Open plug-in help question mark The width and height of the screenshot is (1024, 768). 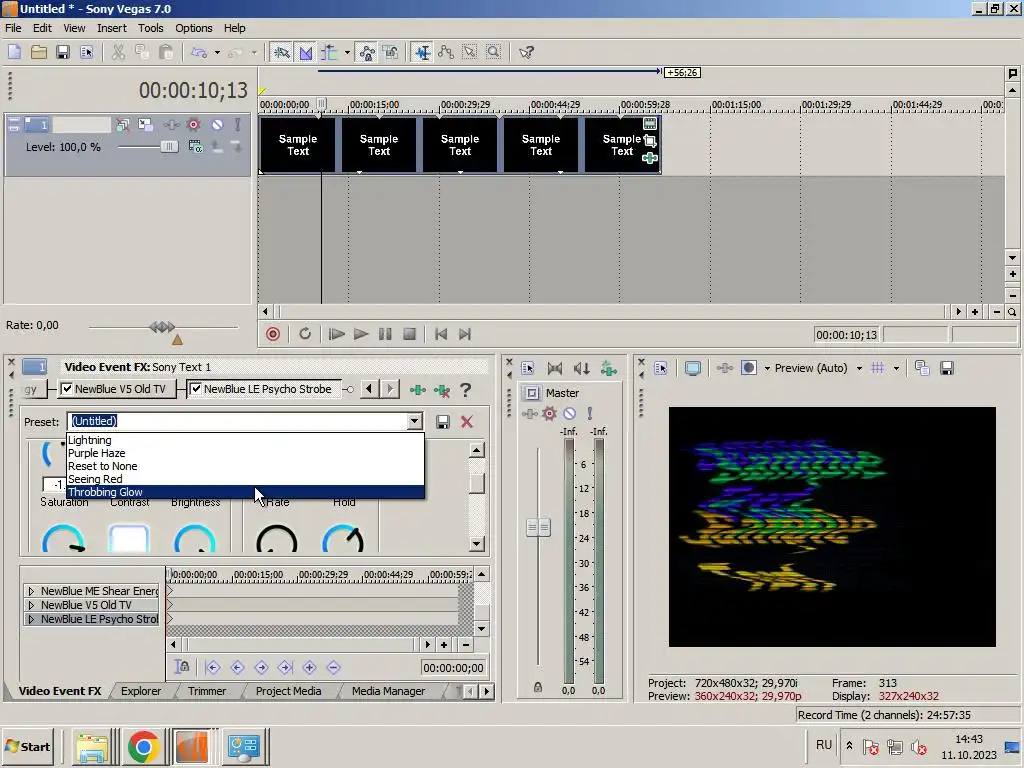(466, 390)
